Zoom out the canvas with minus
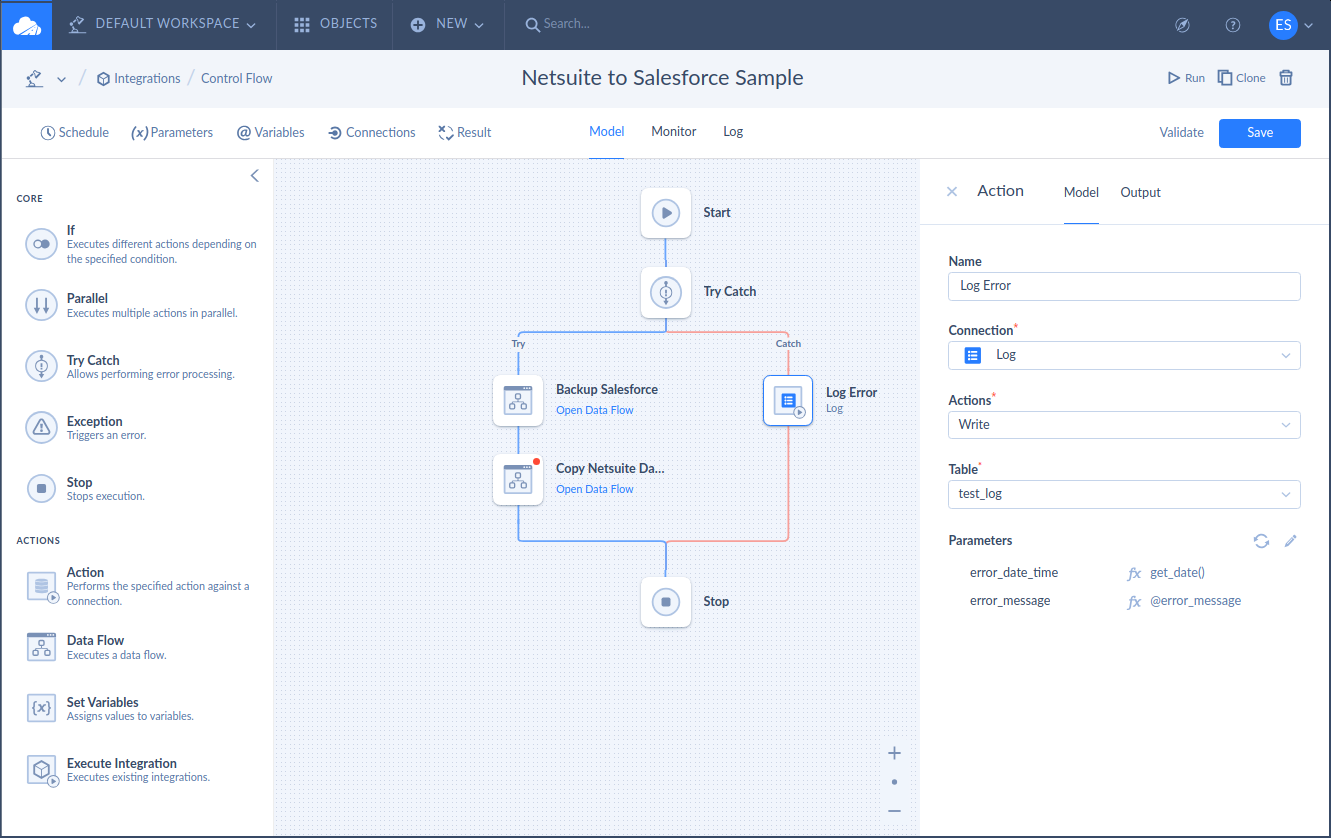This screenshot has height=838, width=1331. [894, 811]
